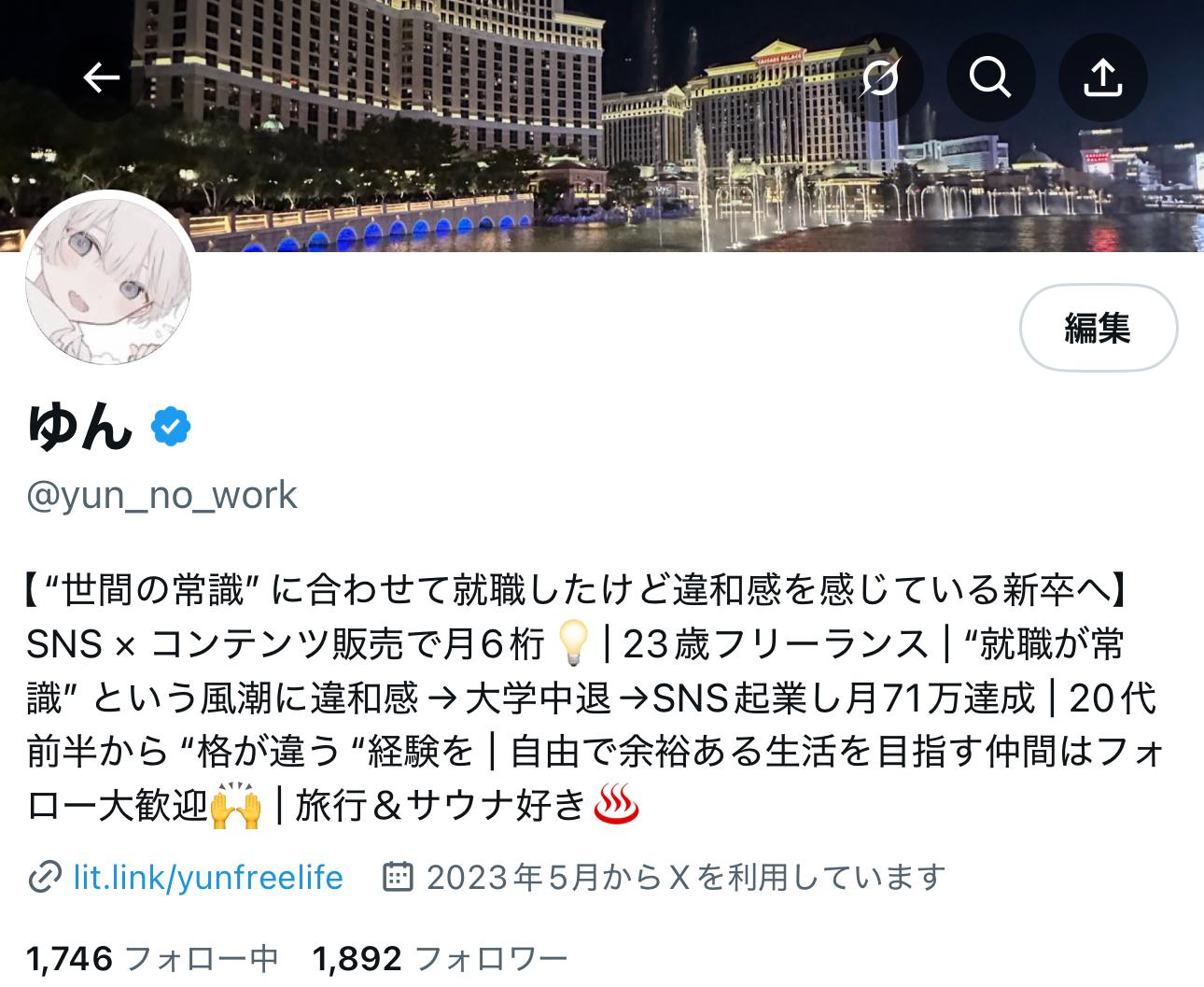Tap the calendar icon beside join date

(399, 877)
